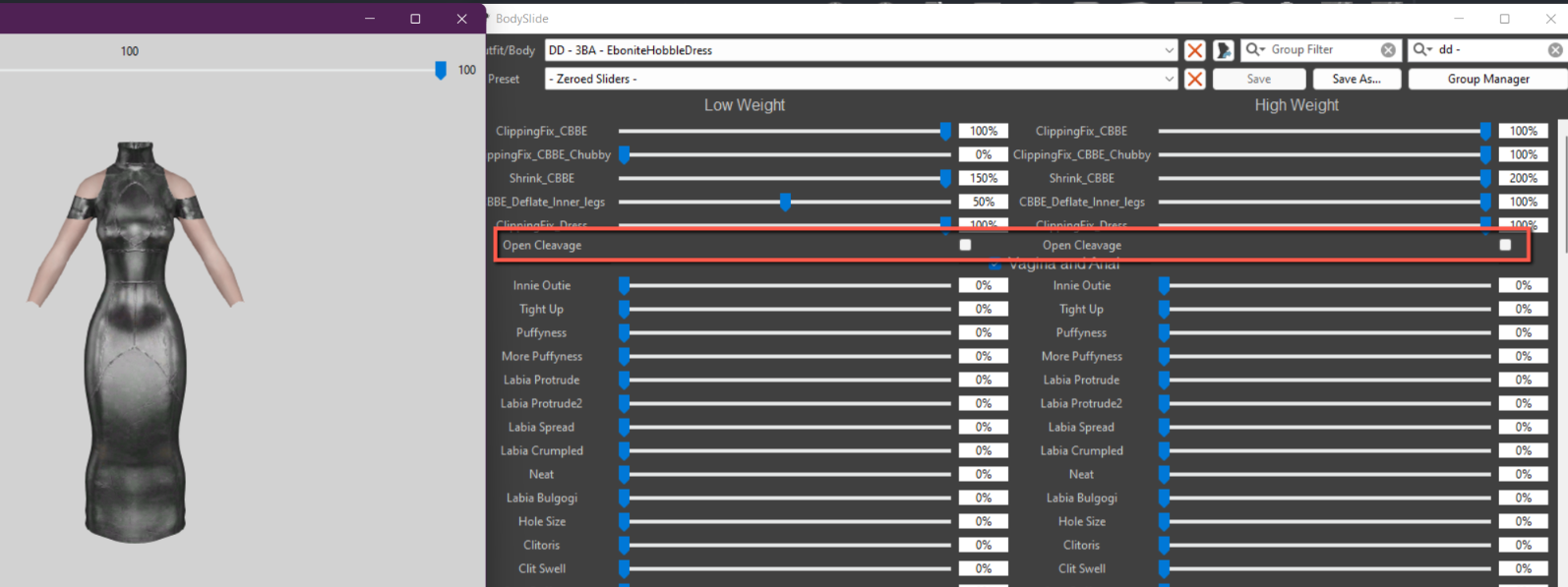Click the Group Filter search field
1568x587 pixels.
(x=1321, y=50)
